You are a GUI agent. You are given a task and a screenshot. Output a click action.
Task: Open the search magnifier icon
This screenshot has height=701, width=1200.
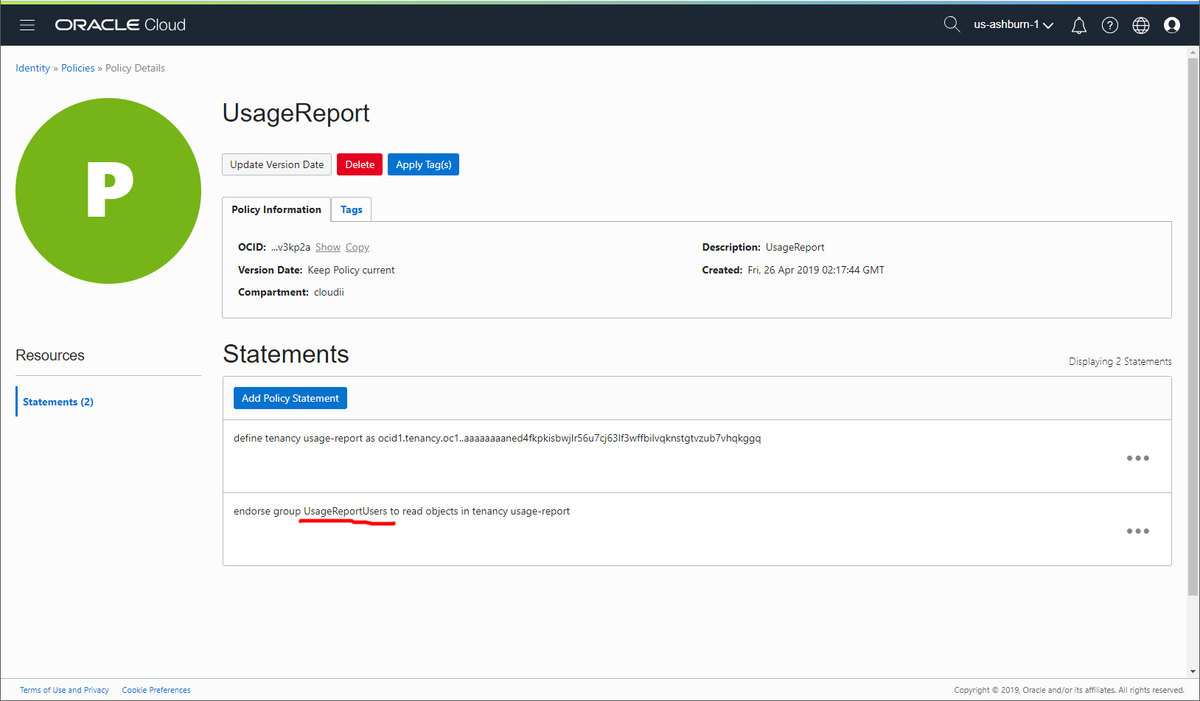[952, 25]
